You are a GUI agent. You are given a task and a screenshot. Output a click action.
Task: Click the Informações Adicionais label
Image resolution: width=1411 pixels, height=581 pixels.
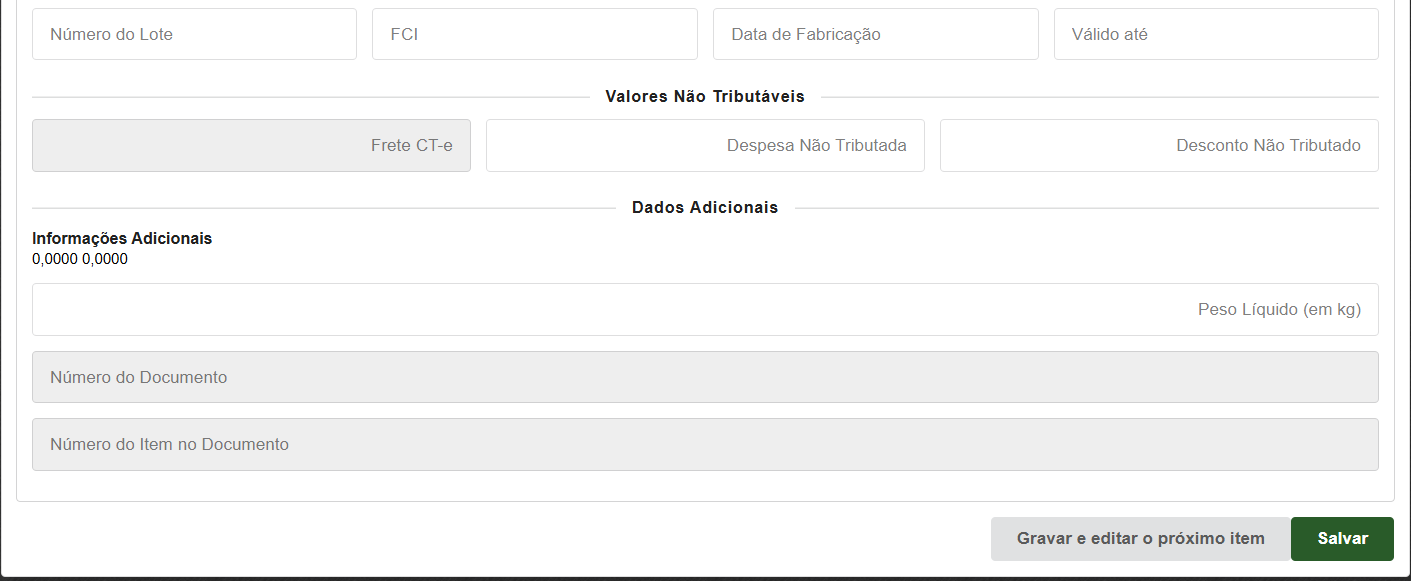(x=122, y=239)
